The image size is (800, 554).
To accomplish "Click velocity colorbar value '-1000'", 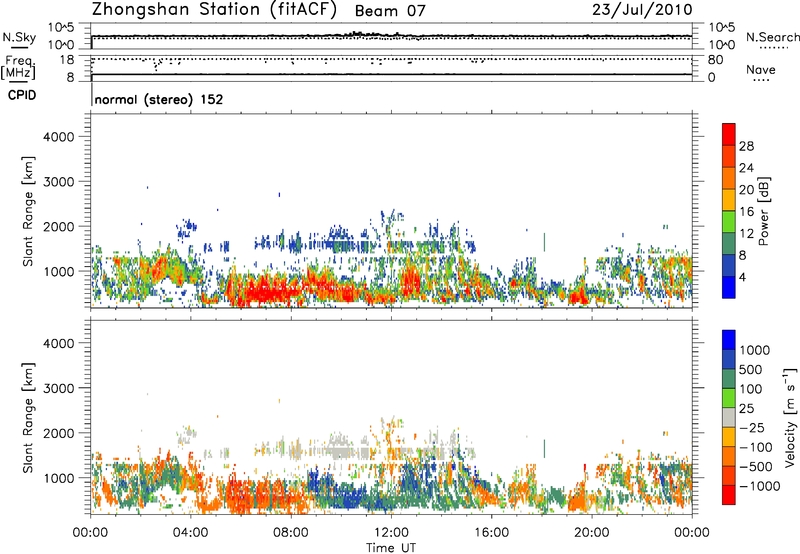I will (759, 486).
